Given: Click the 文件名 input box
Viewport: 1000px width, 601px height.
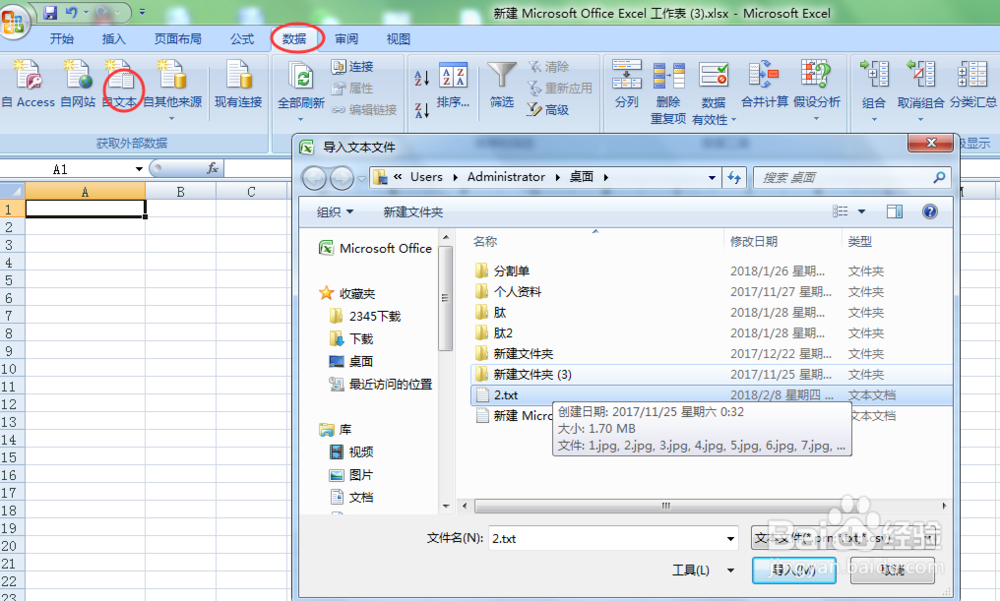Looking at the screenshot, I should pyautogui.click(x=613, y=538).
